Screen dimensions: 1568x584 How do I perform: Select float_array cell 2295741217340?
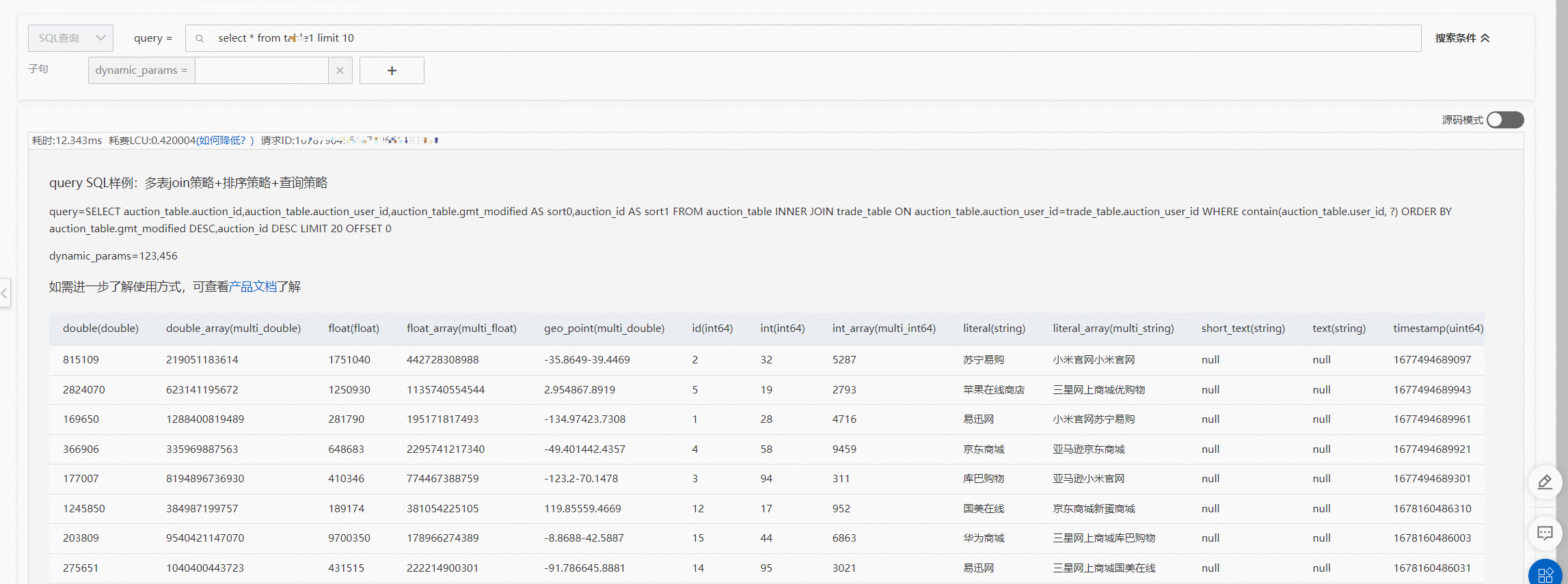(x=446, y=449)
